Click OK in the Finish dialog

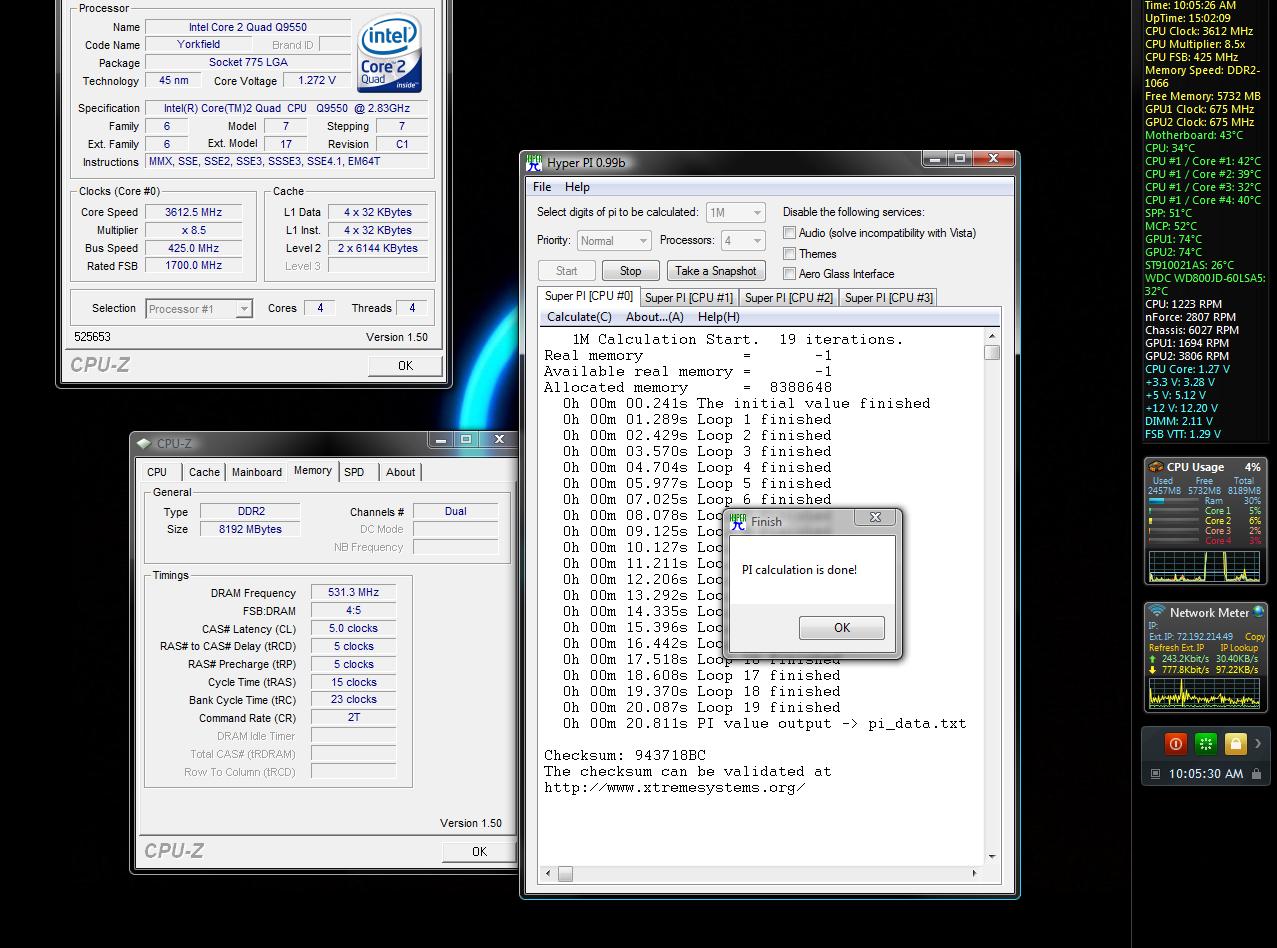coord(842,627)
